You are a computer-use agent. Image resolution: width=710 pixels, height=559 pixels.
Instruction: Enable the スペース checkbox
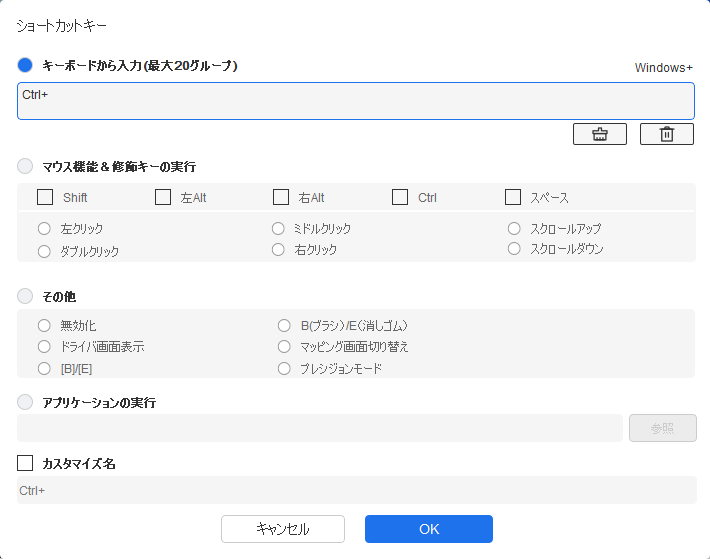coord(513,197)
